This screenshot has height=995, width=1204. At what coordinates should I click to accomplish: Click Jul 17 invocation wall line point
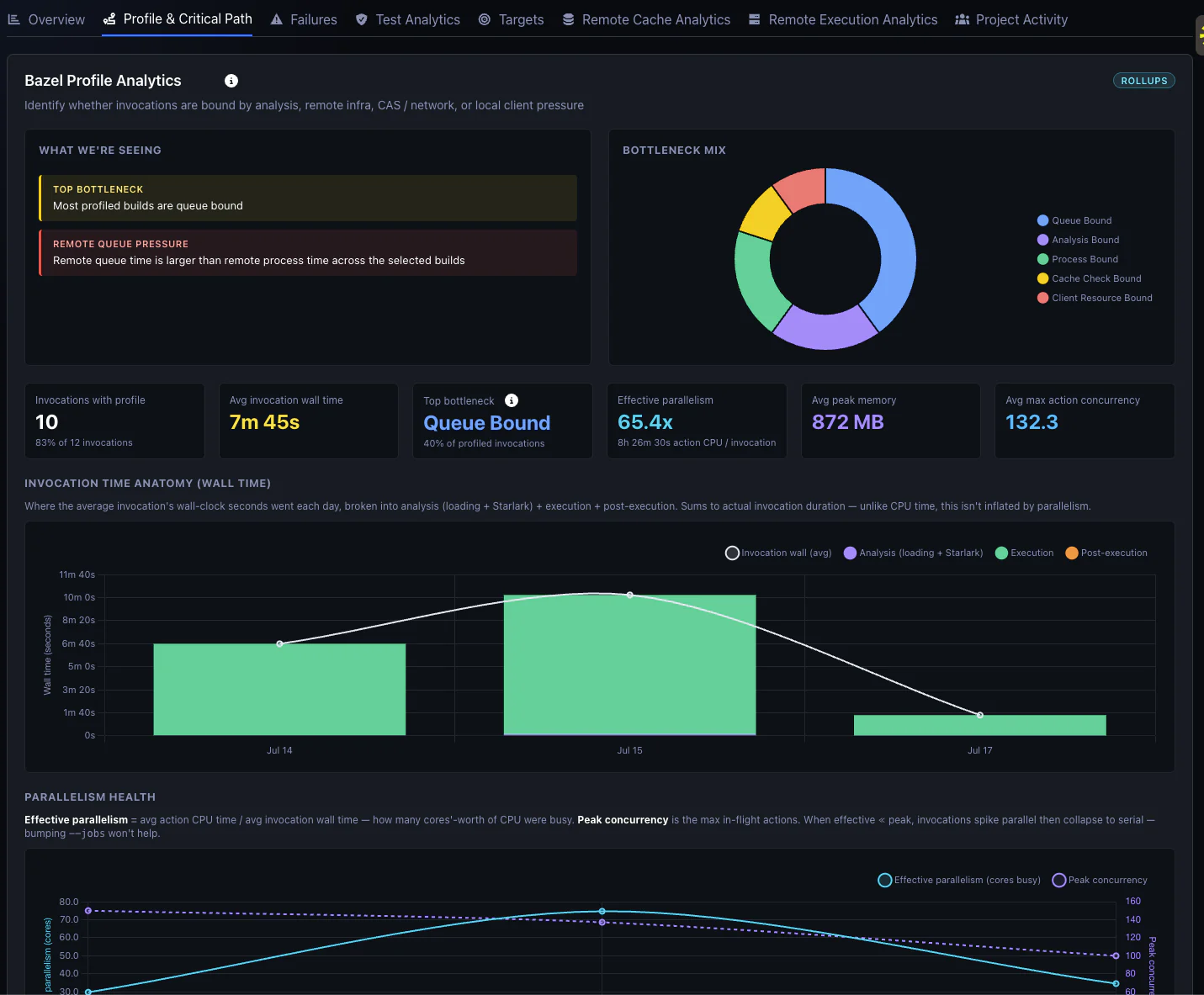(979, 715)
